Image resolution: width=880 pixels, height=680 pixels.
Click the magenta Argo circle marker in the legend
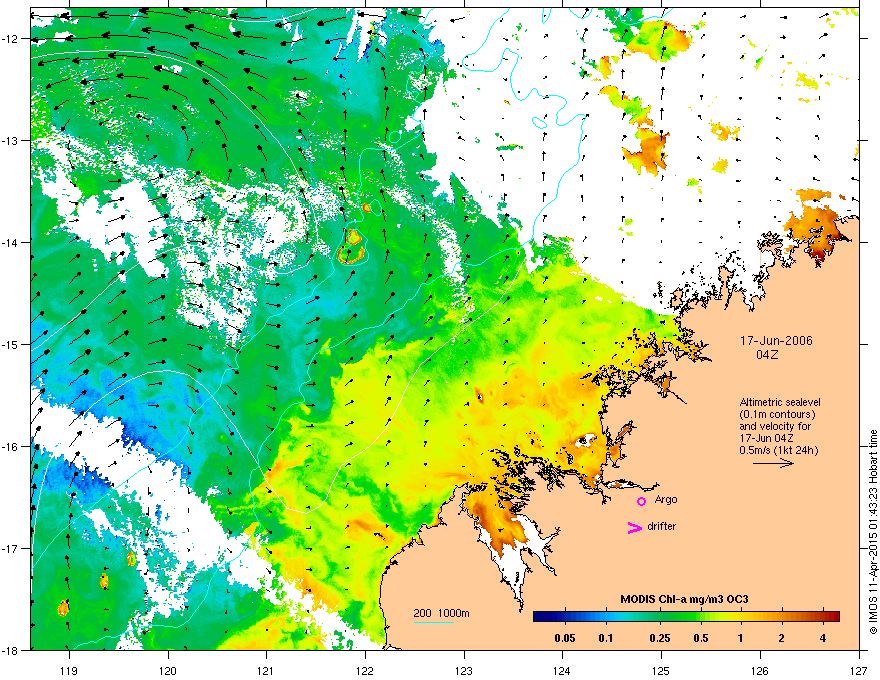pos(641,501)
